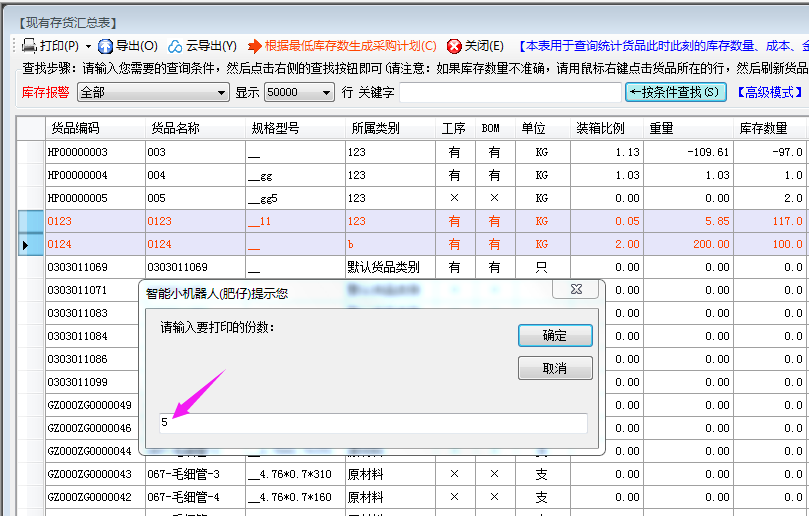Expand the display rows 50000 dropdown

(x=327, y=93)
